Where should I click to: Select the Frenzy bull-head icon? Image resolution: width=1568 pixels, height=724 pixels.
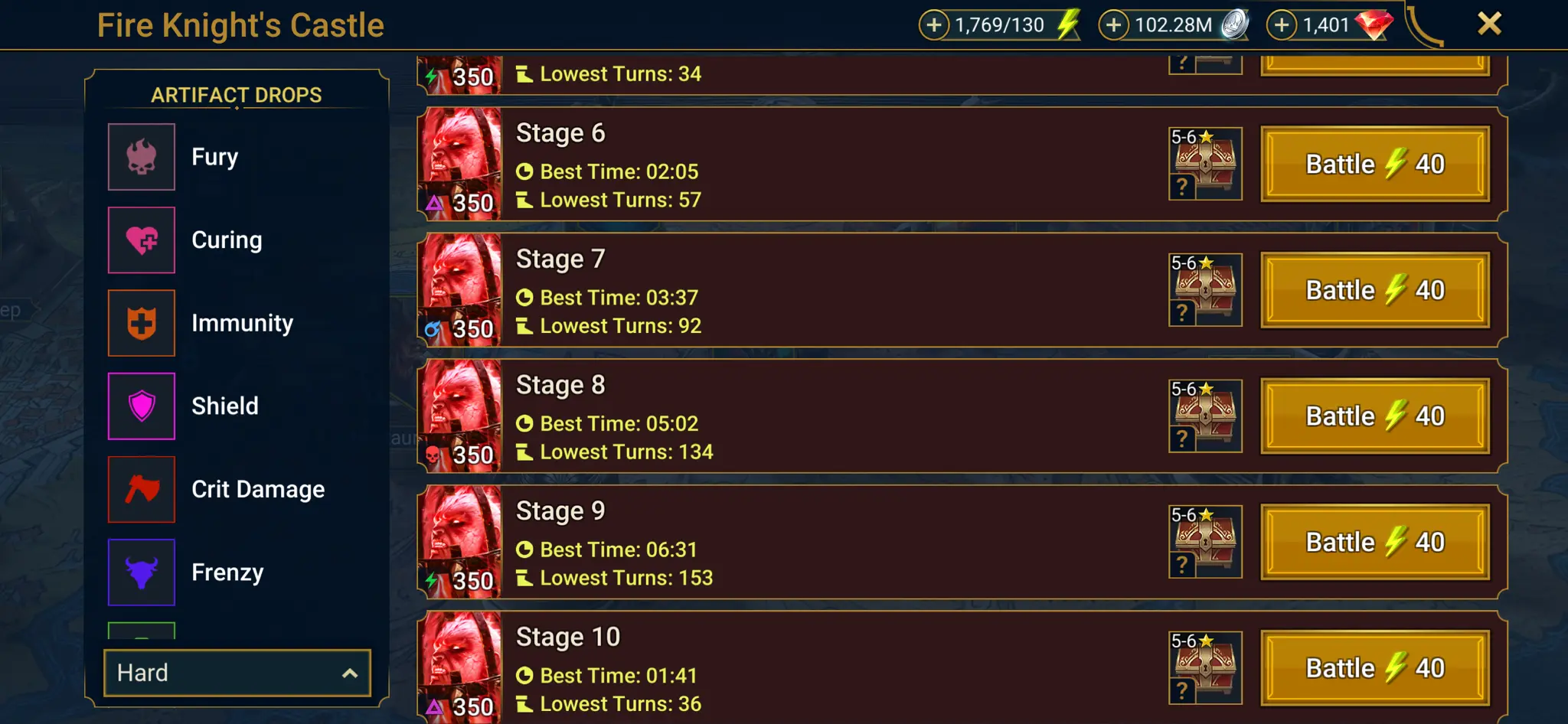142,572
